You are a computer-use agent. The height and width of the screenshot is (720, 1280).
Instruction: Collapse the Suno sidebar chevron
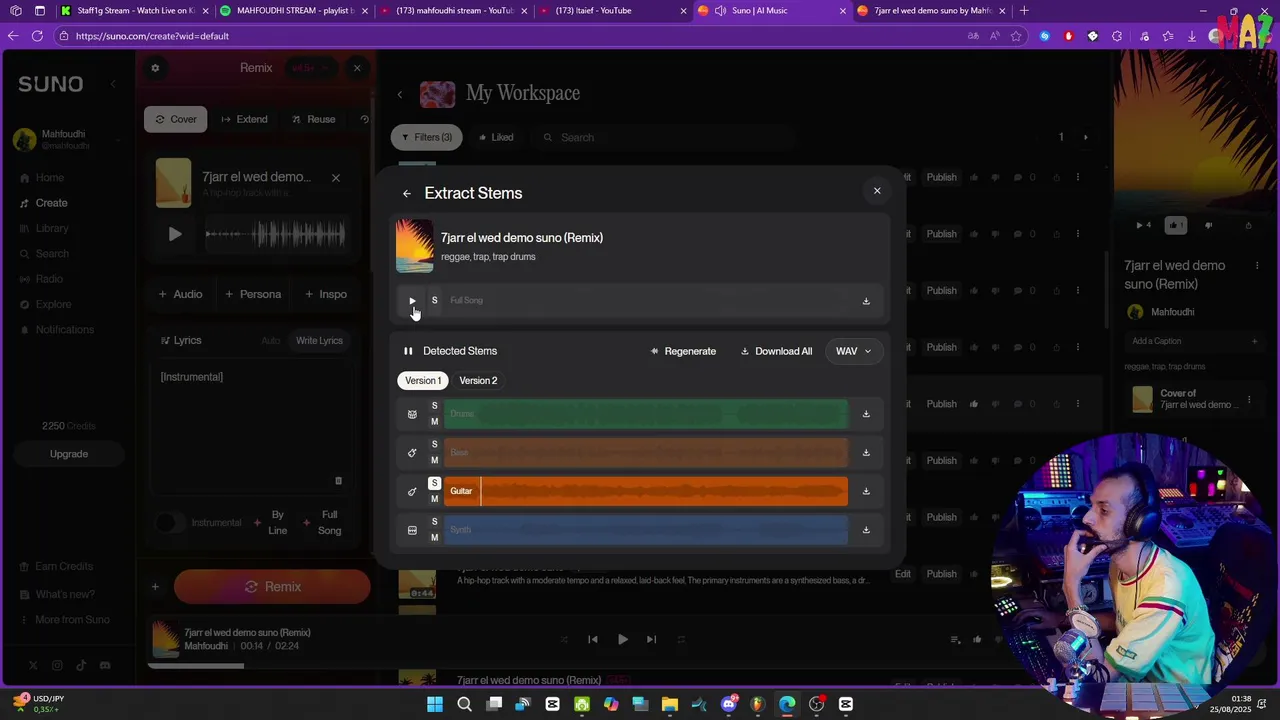point(113,84)
